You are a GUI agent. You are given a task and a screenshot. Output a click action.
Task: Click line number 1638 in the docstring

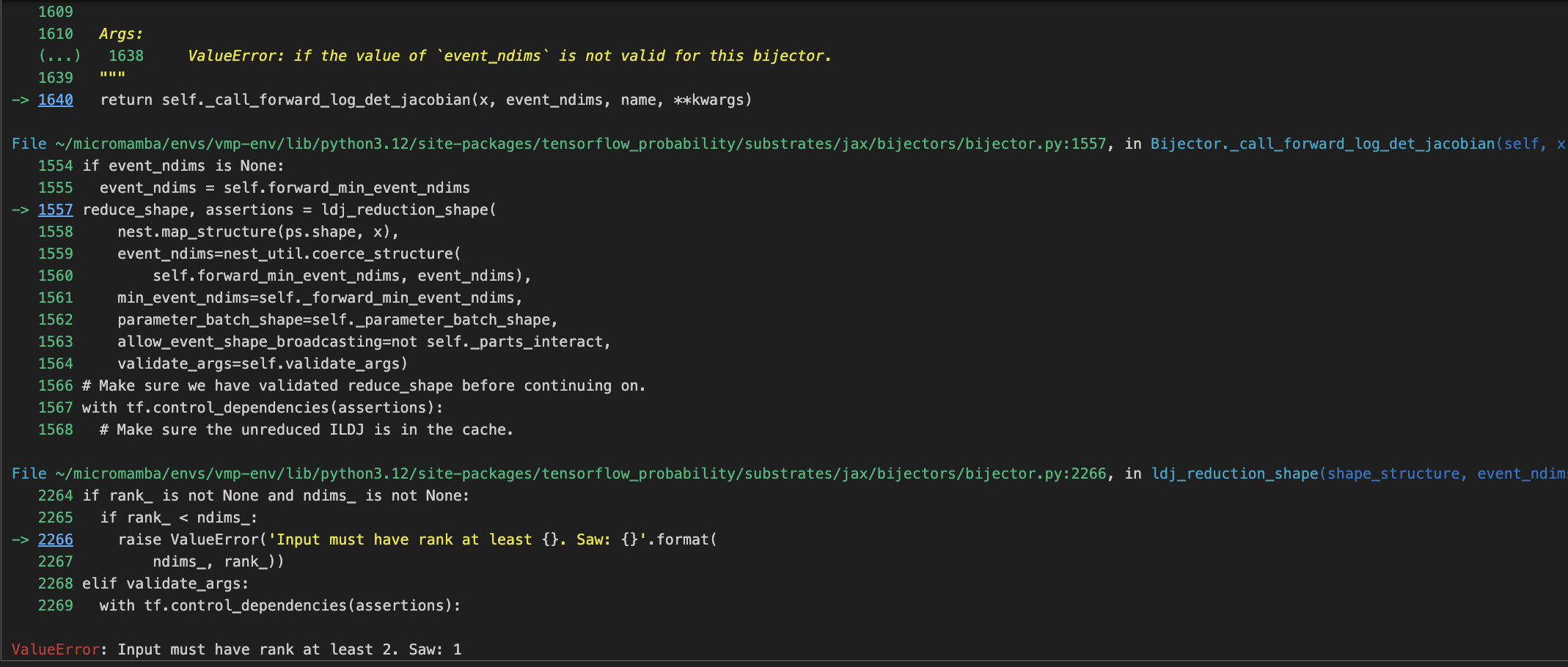(x=126, y=56)
